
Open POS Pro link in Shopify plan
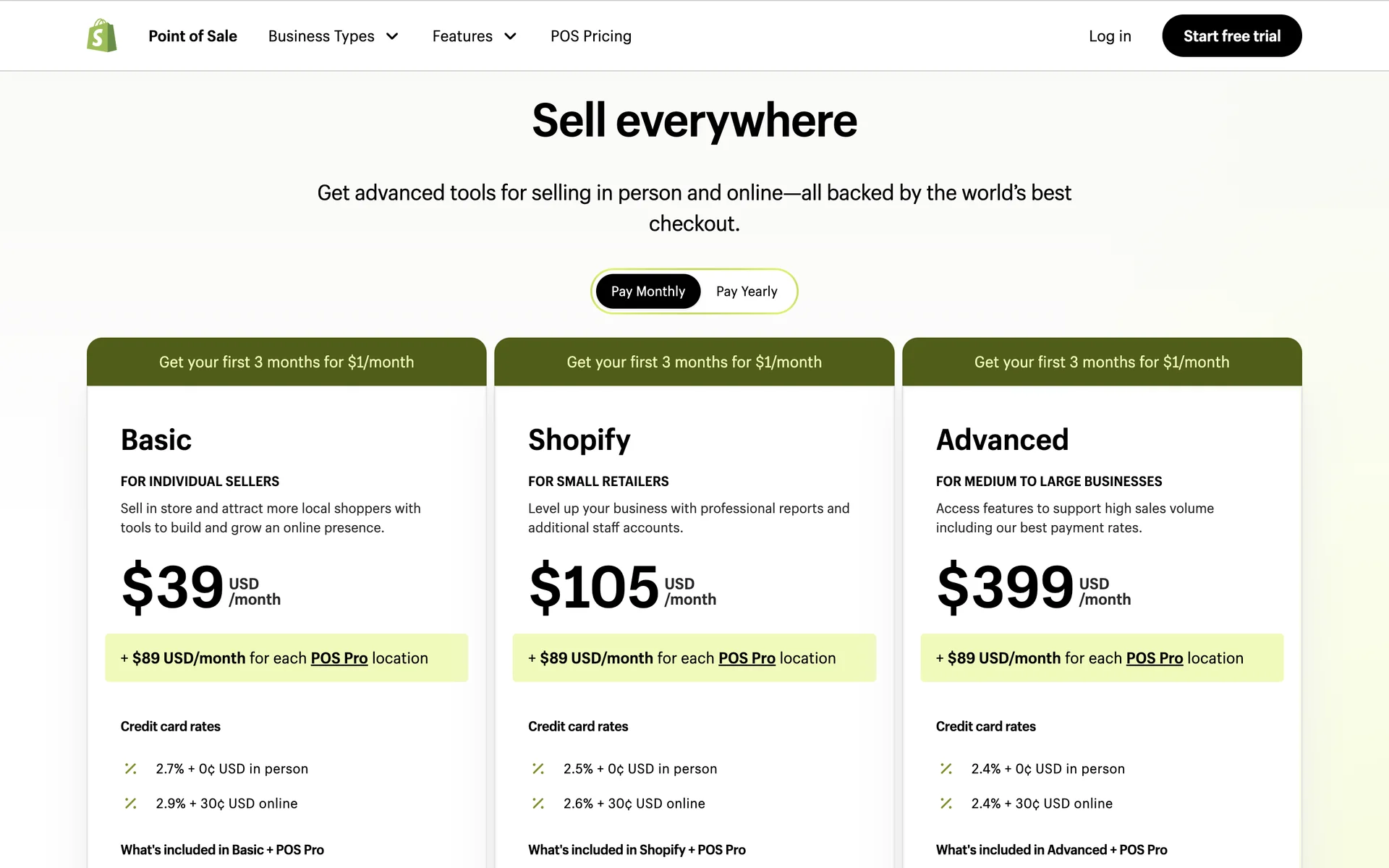tap(747, 658)
